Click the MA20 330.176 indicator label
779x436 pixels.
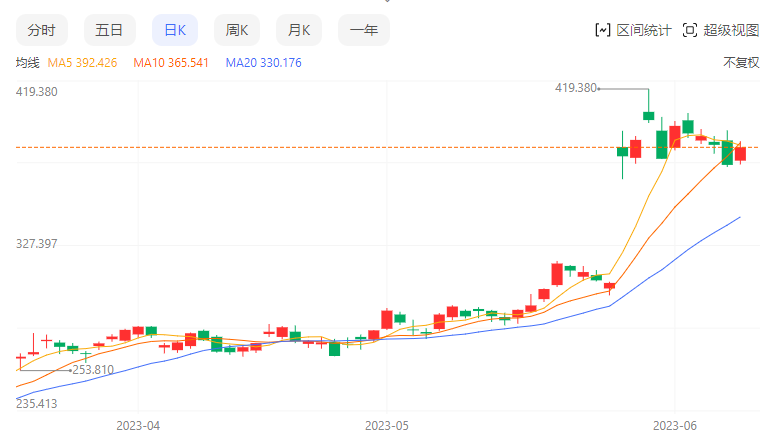[263, 63]
